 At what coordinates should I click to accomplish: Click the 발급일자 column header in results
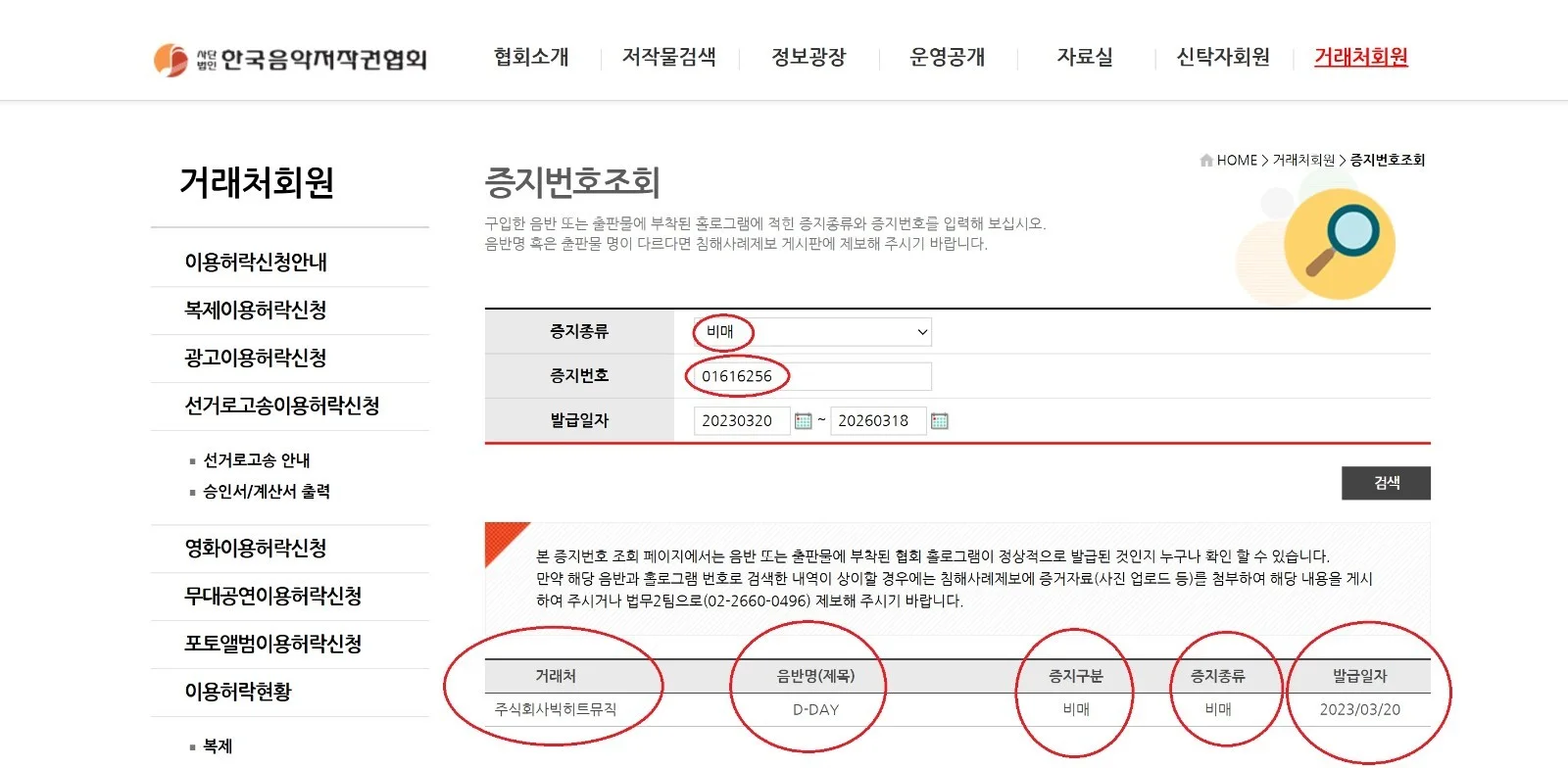[1359, 677]
